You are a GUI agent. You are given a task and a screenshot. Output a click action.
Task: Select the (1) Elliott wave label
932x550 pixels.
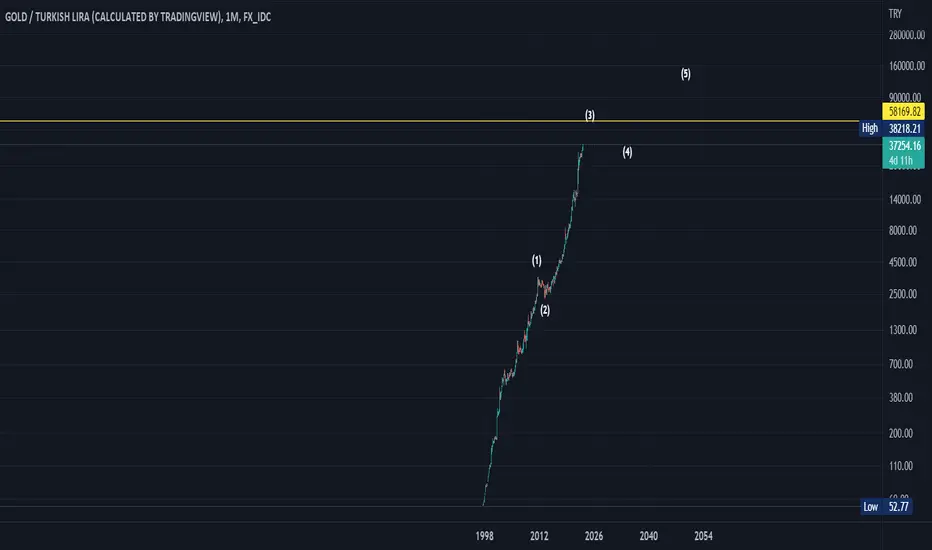pyautogui.click(x=537, y=260)
